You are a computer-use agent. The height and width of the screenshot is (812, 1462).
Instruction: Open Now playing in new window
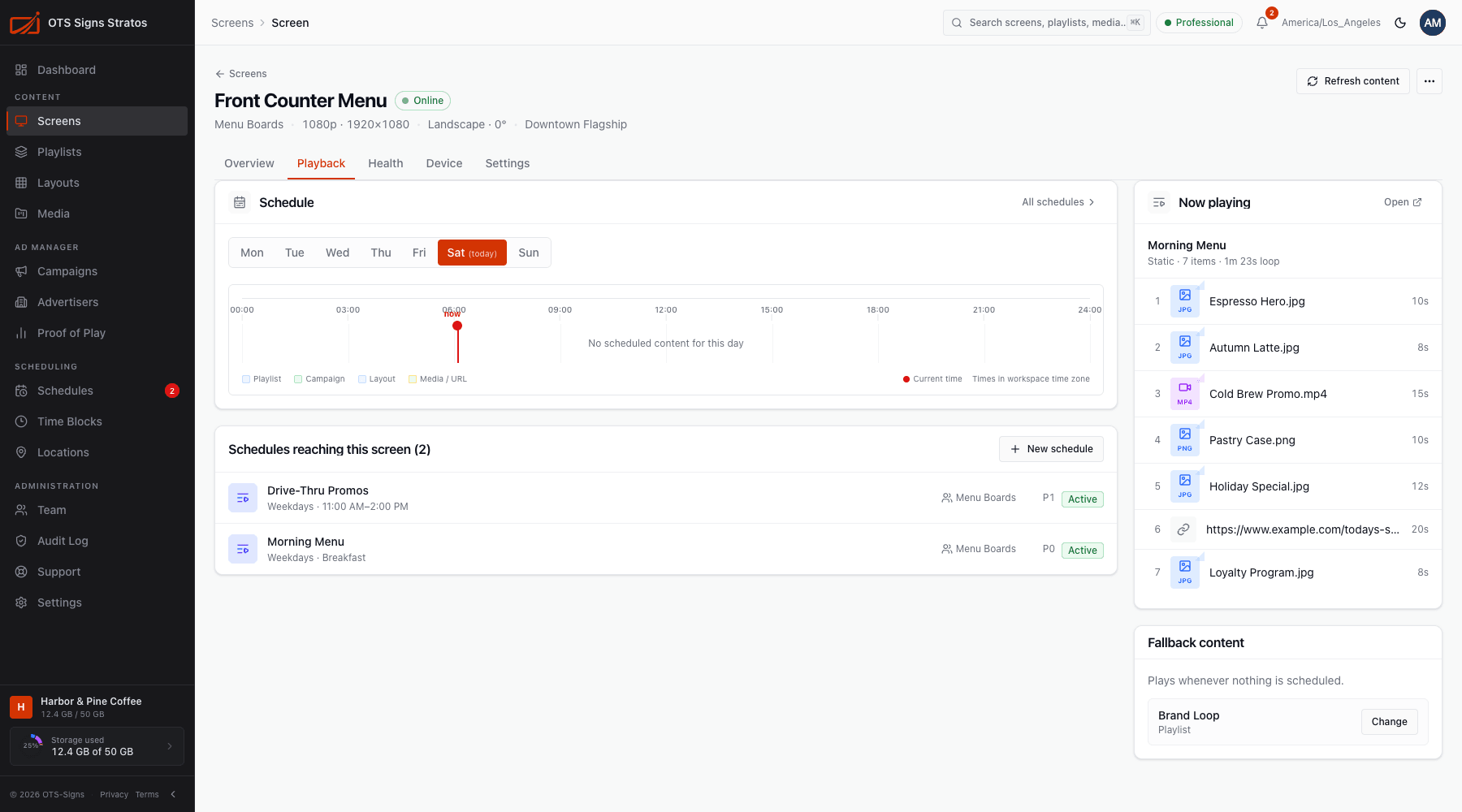click(x=1403, y=202)
